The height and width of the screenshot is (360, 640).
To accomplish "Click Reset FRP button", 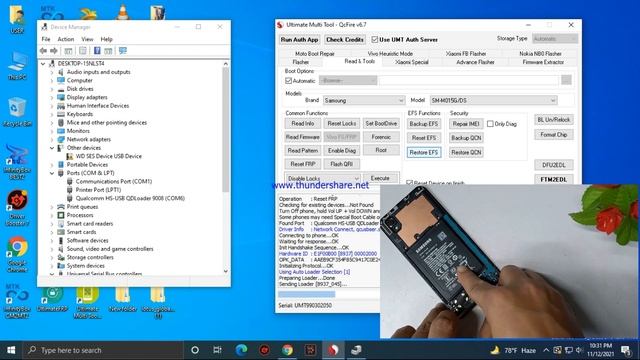I will 303,164.
